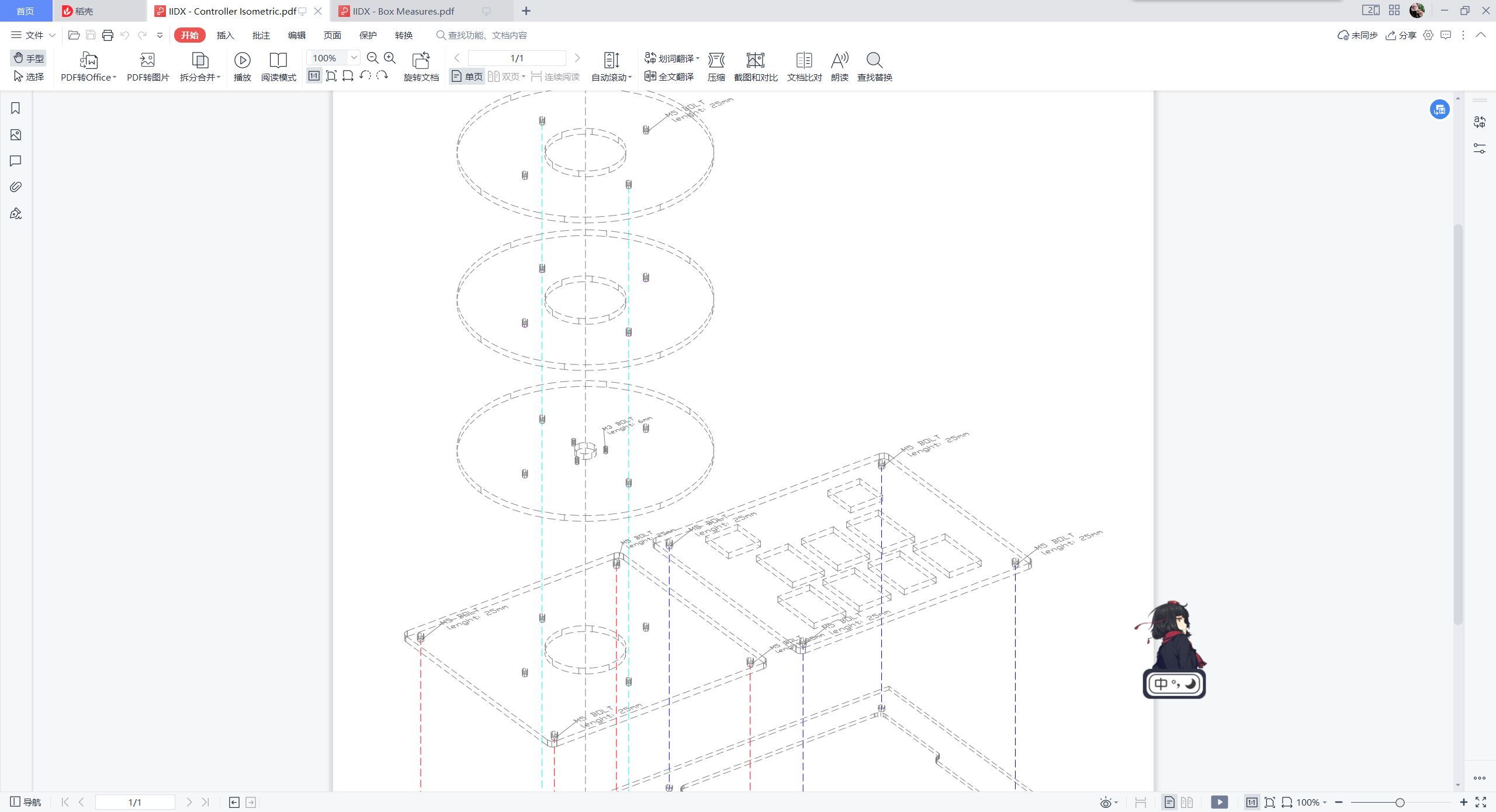The height and width of the screenshot is (812, 1496).
Task: Select the 转换 ribbon tab
Action: pos(403,35)
